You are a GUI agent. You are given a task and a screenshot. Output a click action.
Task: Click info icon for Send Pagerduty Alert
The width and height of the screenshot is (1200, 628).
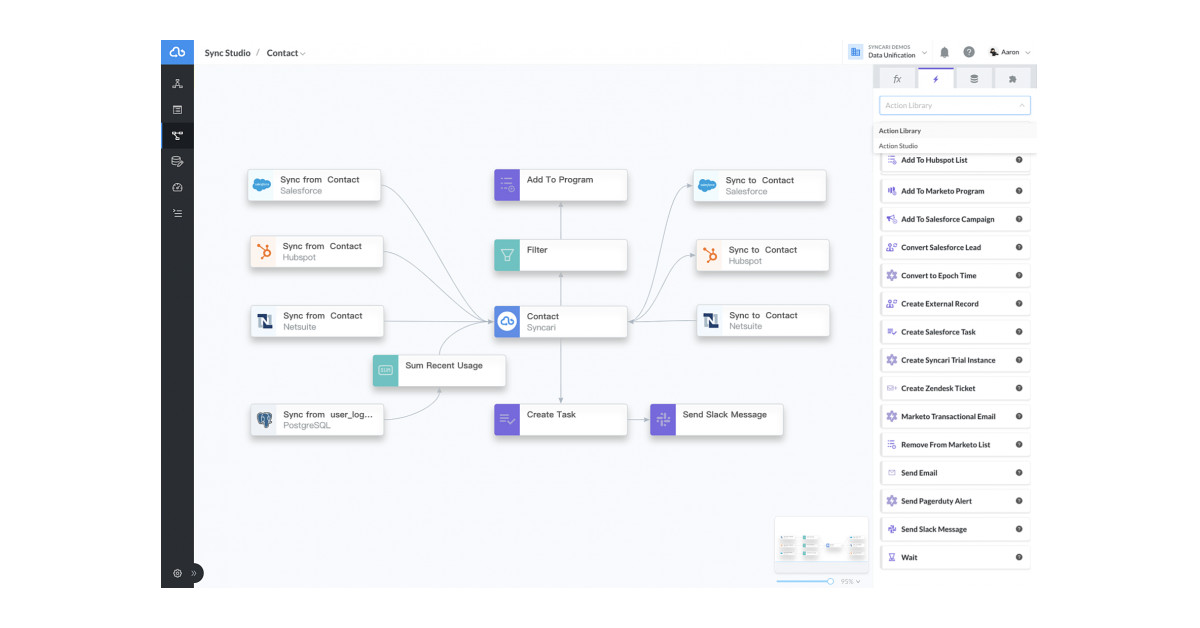[x=1019, y=501]
